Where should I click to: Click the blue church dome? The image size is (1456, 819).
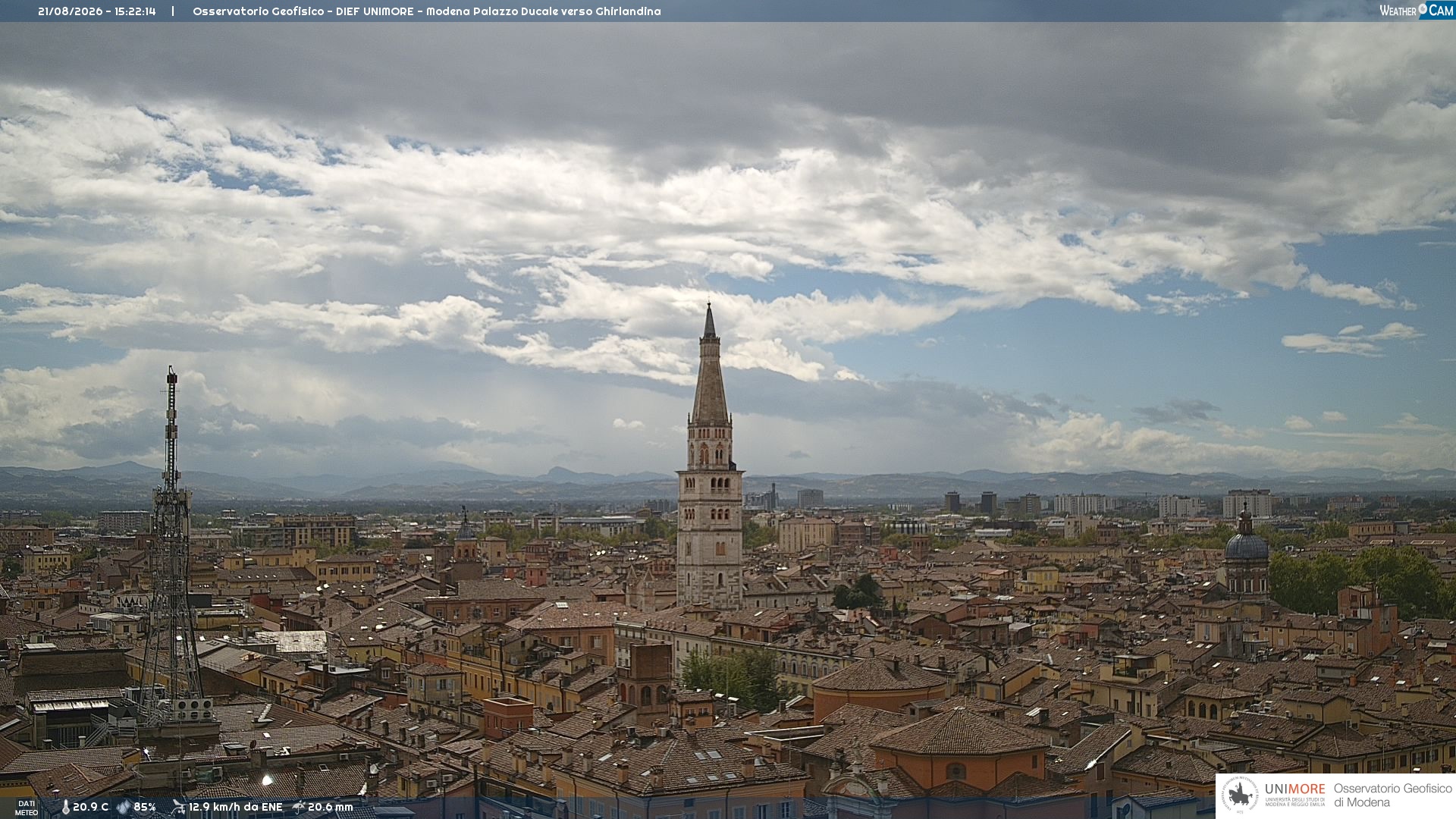click(x=1246, y=546)
